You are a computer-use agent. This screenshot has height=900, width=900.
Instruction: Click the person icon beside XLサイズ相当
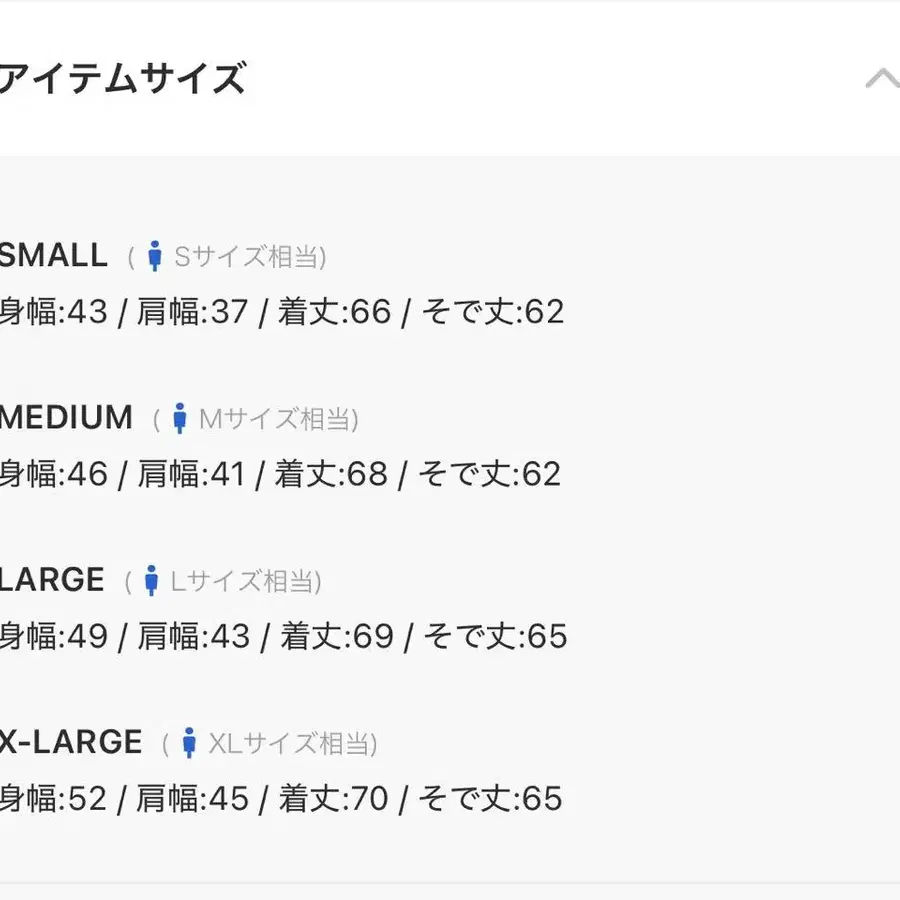(189, 743)
